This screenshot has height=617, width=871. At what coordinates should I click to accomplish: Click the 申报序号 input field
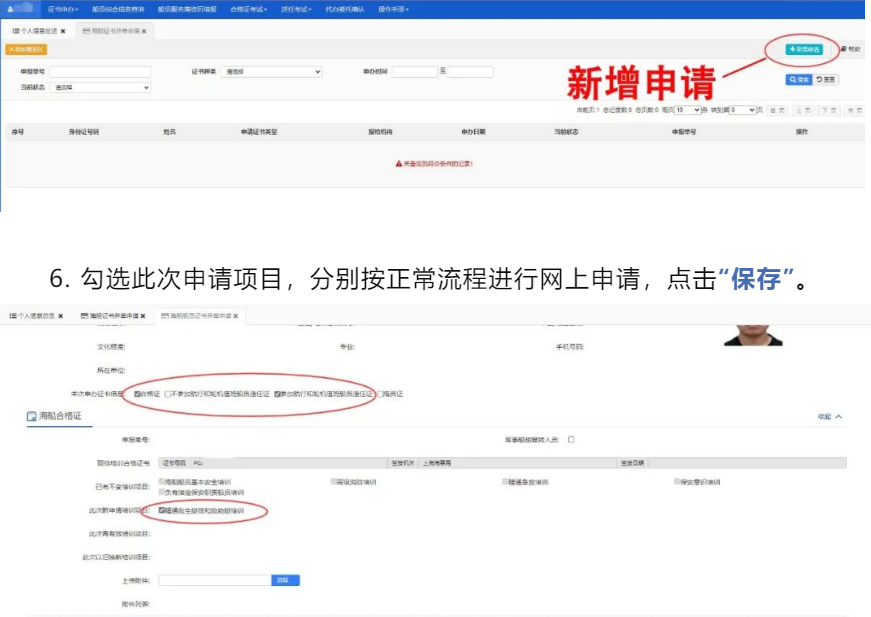[x=100, y=72]
